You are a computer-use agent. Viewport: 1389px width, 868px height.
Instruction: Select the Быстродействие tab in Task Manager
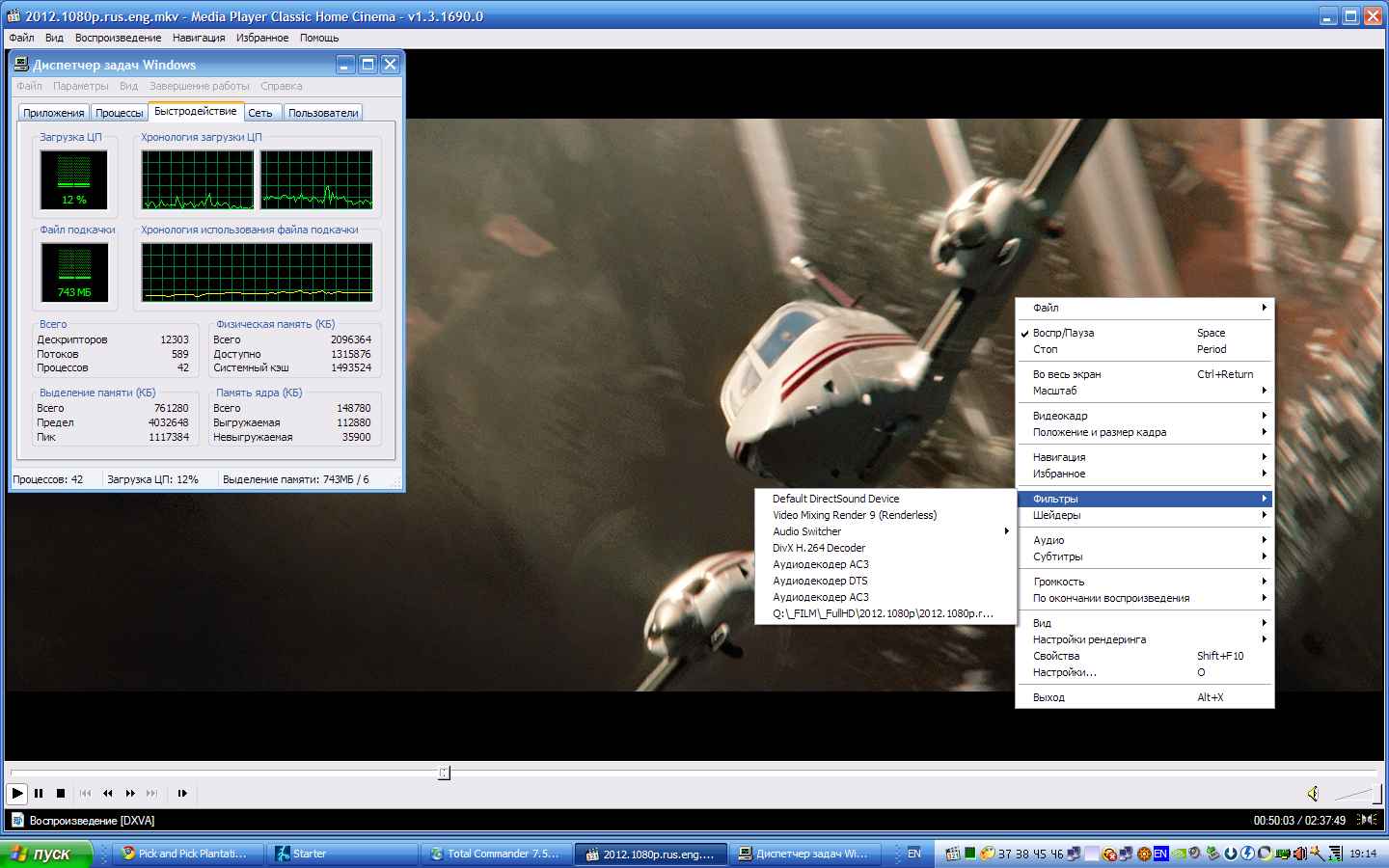tap(196, 111)
